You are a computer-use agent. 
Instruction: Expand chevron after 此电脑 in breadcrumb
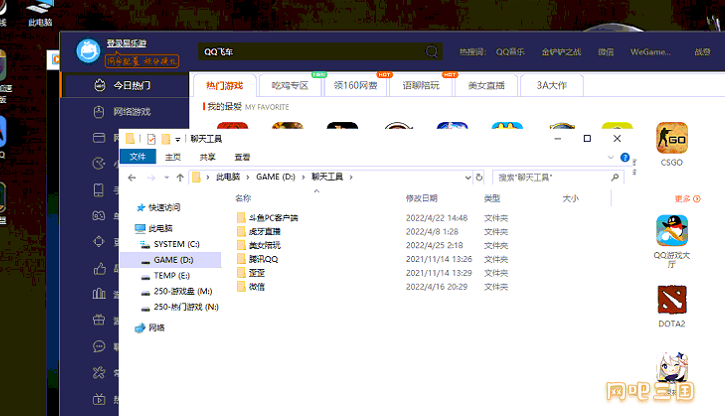coord(248,177)
